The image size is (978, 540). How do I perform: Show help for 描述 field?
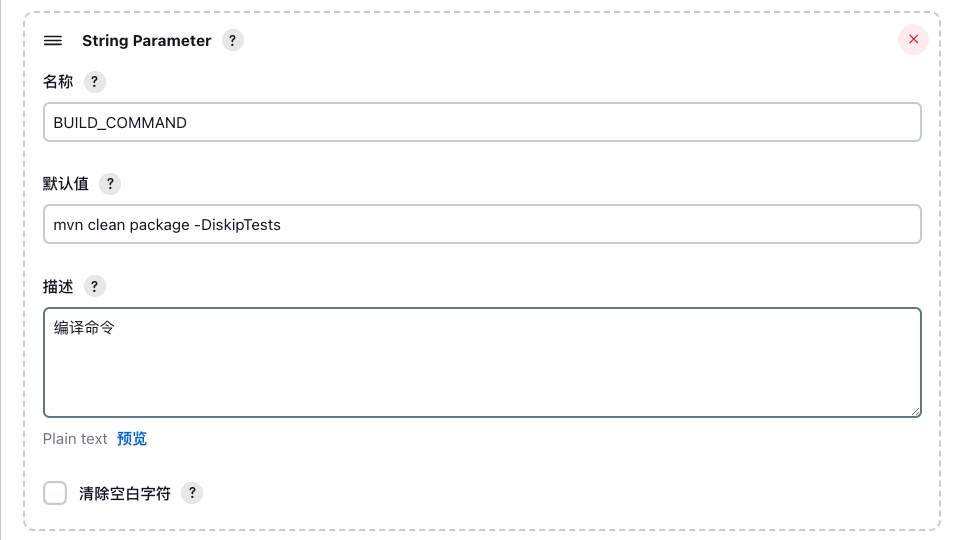coord(94,286)
